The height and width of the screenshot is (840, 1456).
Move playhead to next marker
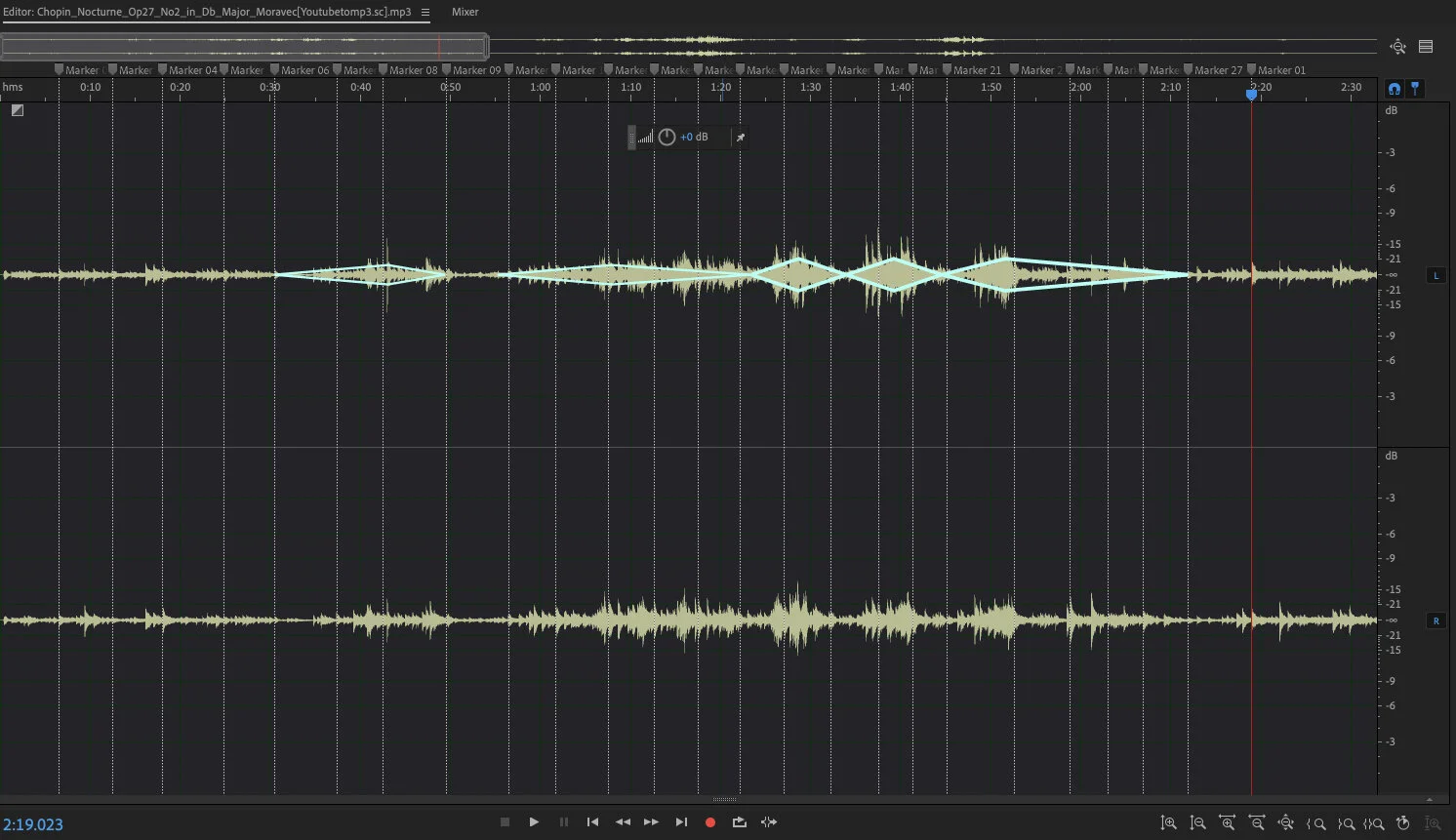click(x=681, y=822)
